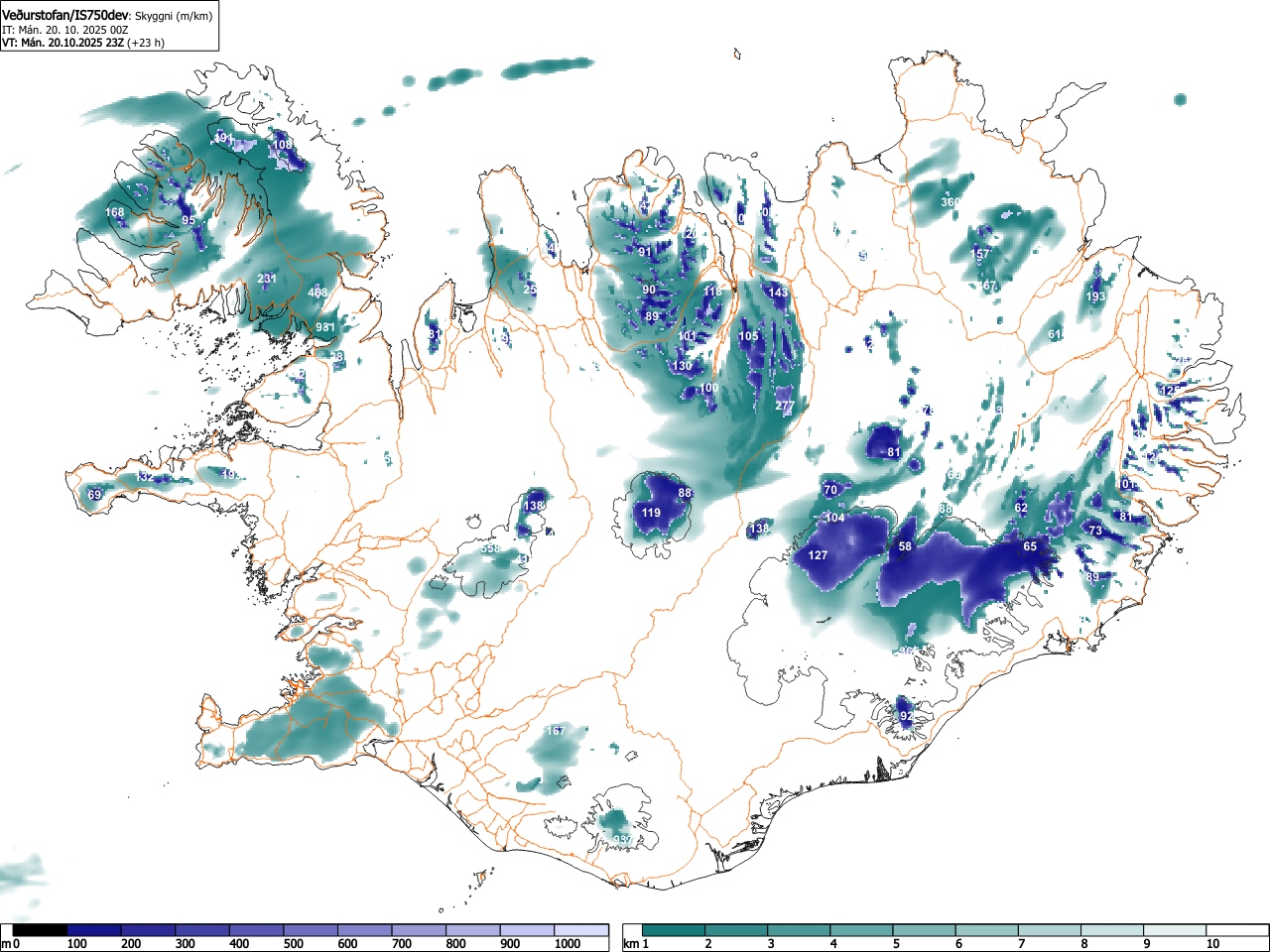Click the visibility value 73 on the map
This screenshot has height=952, width=1270.
(1095, 531)
